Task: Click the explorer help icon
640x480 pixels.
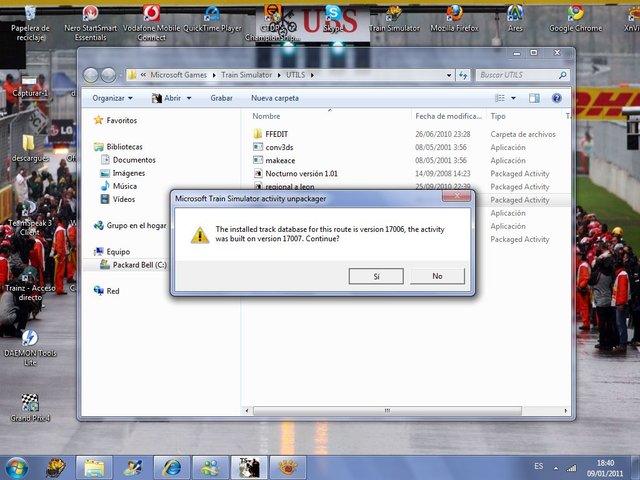Action: (557, 98)
